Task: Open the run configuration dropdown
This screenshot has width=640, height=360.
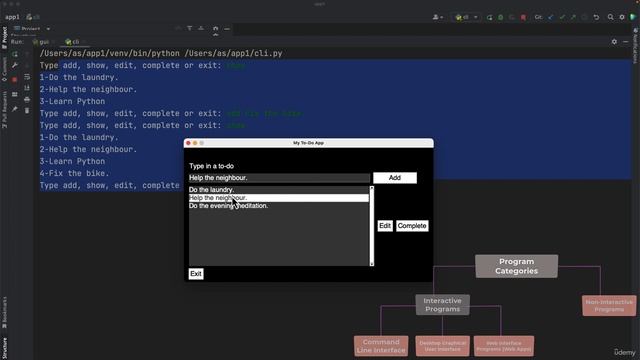Action: click(x=466, y=17)
